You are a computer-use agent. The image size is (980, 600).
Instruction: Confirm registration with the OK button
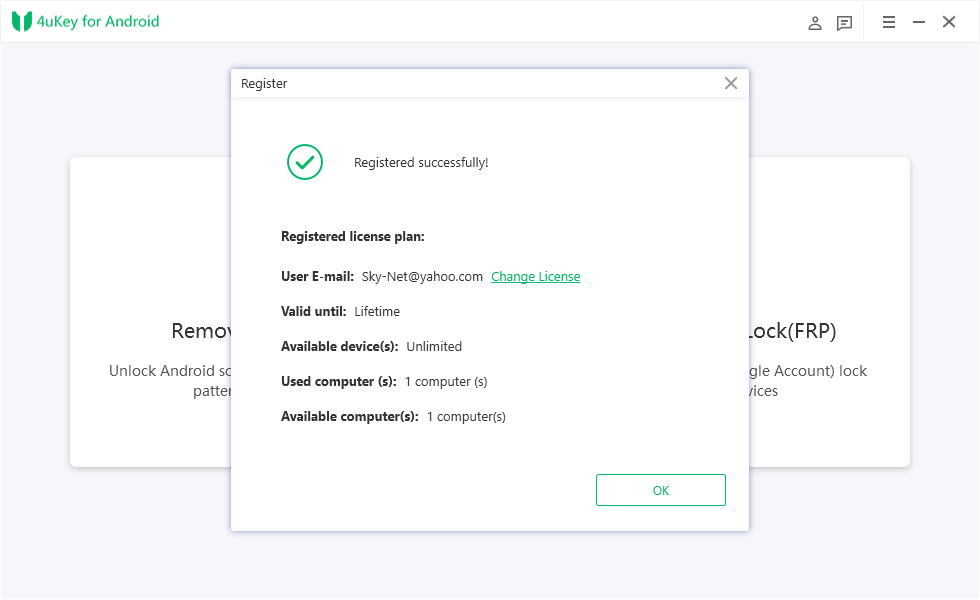click(x=661, y=490)
